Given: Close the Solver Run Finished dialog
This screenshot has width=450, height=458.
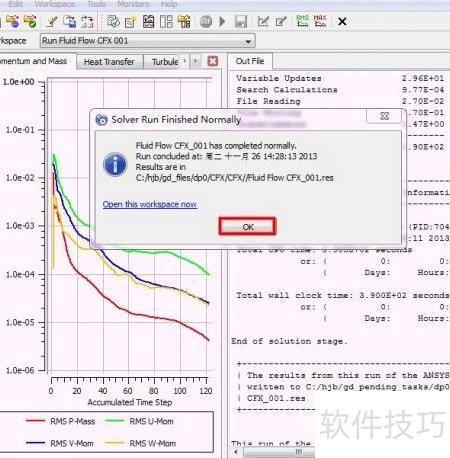Looking at the screenshot, I should tap(384, 116).
